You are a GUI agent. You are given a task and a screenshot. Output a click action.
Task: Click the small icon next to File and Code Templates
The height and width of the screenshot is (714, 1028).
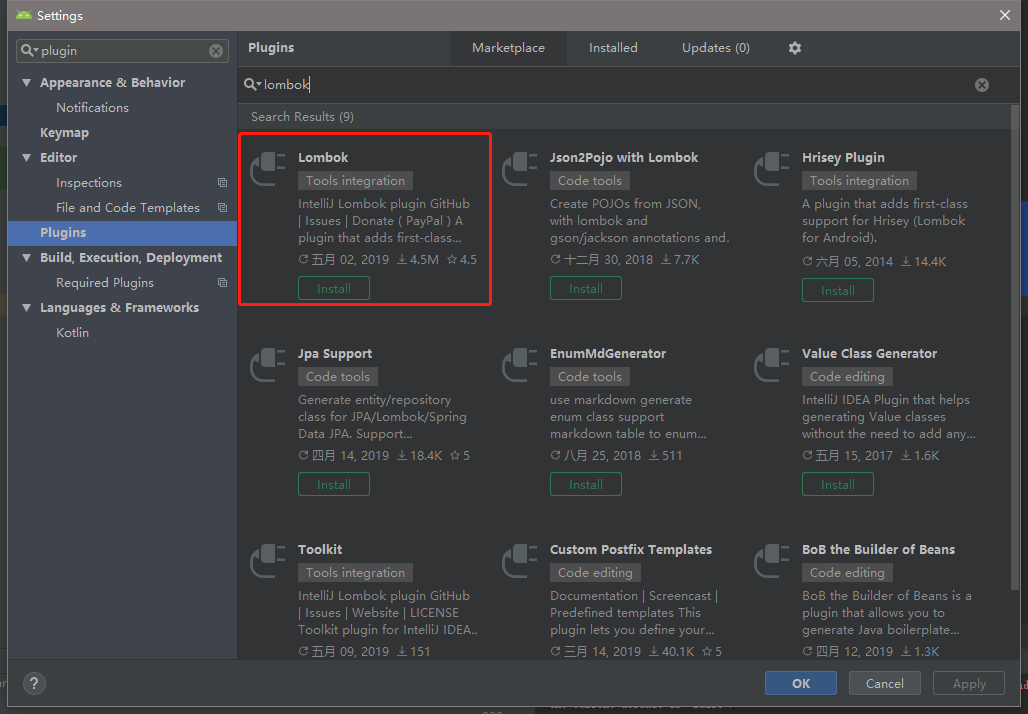click(x=222, y=207)
